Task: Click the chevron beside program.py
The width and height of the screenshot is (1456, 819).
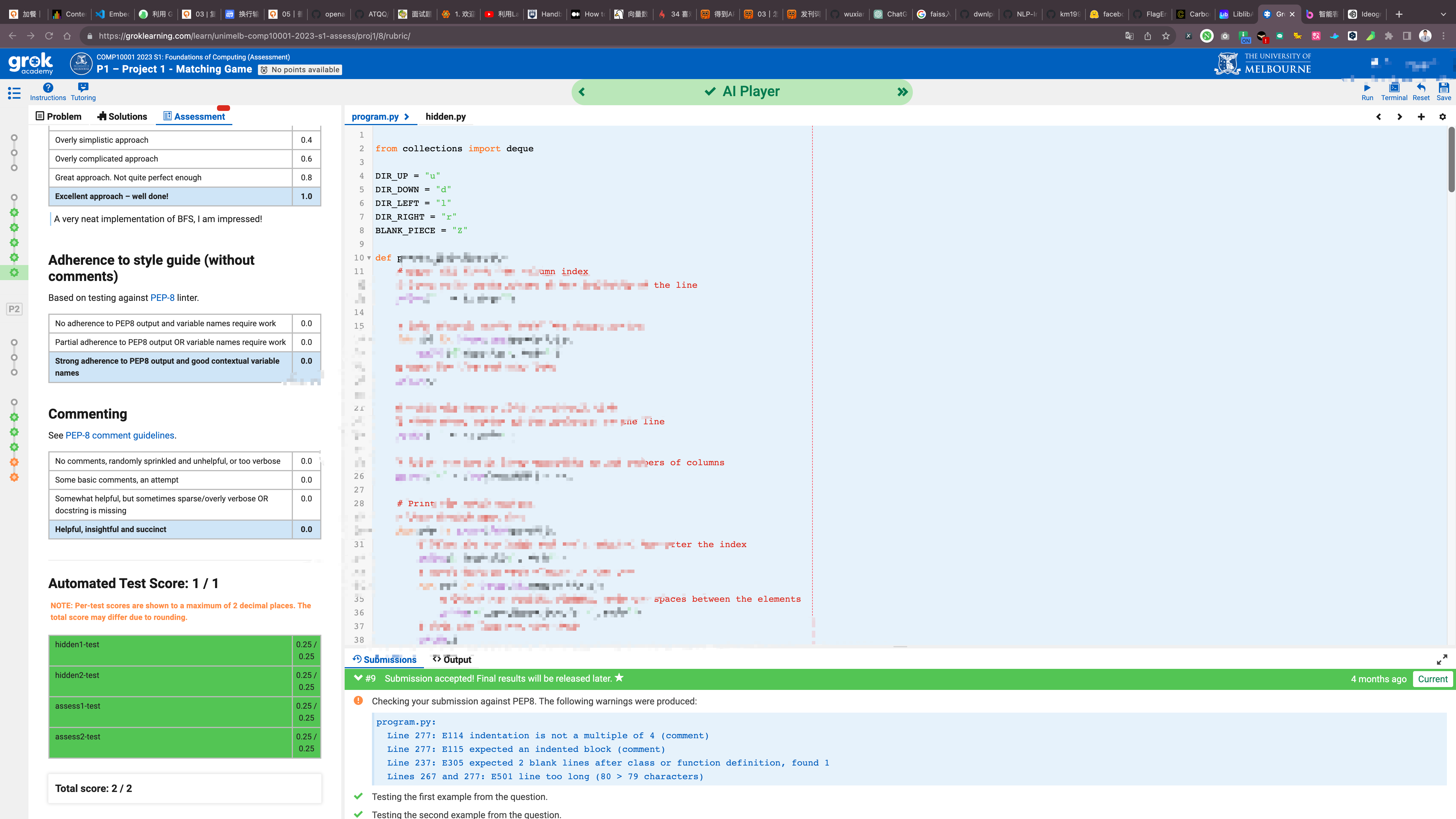Action: (406, 116)
